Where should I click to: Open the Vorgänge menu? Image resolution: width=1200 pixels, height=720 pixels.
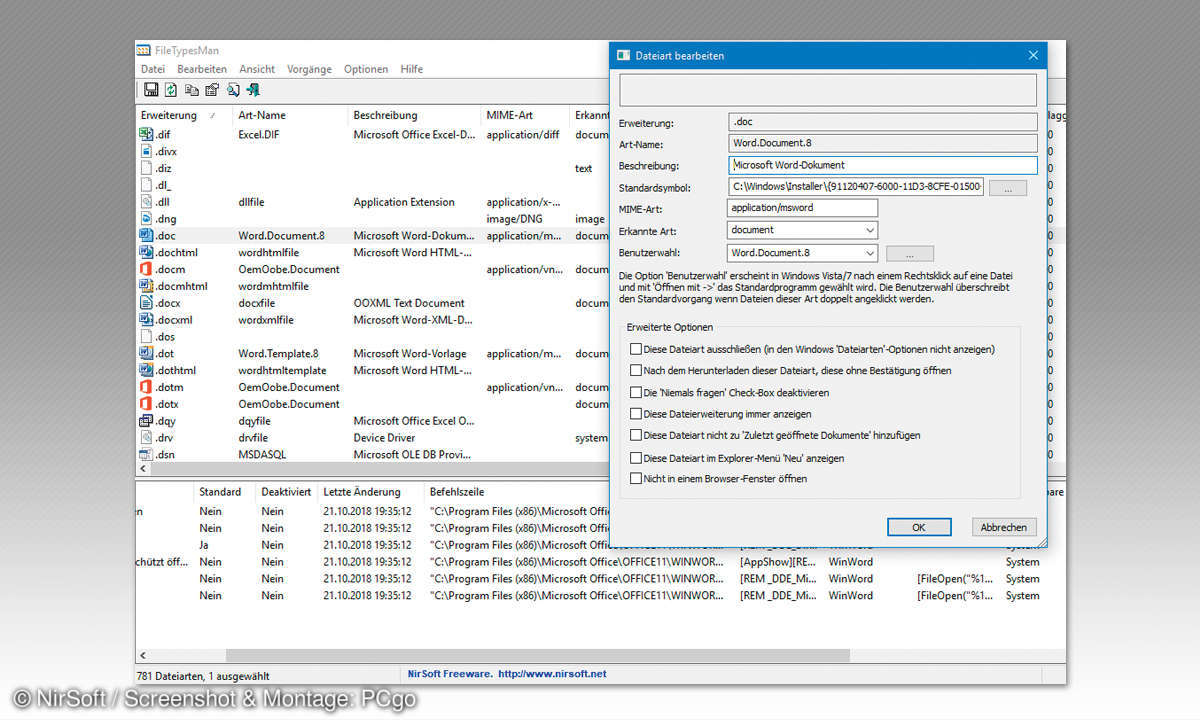coord(309,69)
